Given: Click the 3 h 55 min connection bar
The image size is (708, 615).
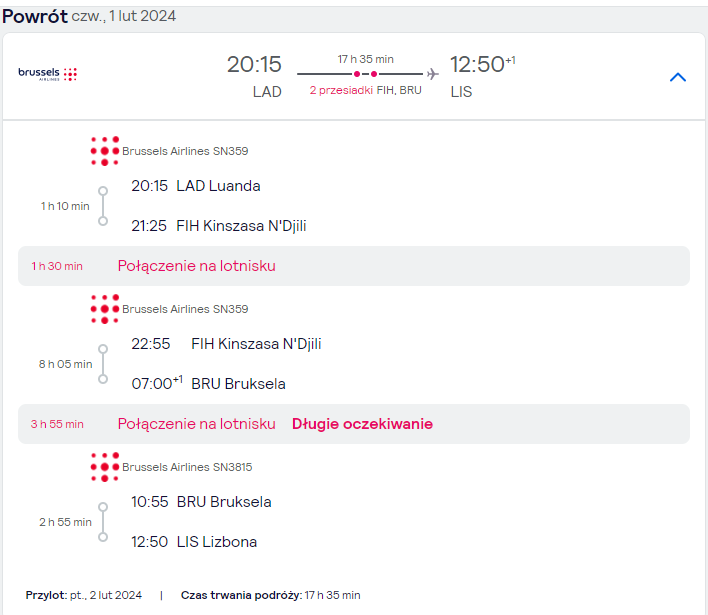Looking at the screenshot, I should [354, 424].
